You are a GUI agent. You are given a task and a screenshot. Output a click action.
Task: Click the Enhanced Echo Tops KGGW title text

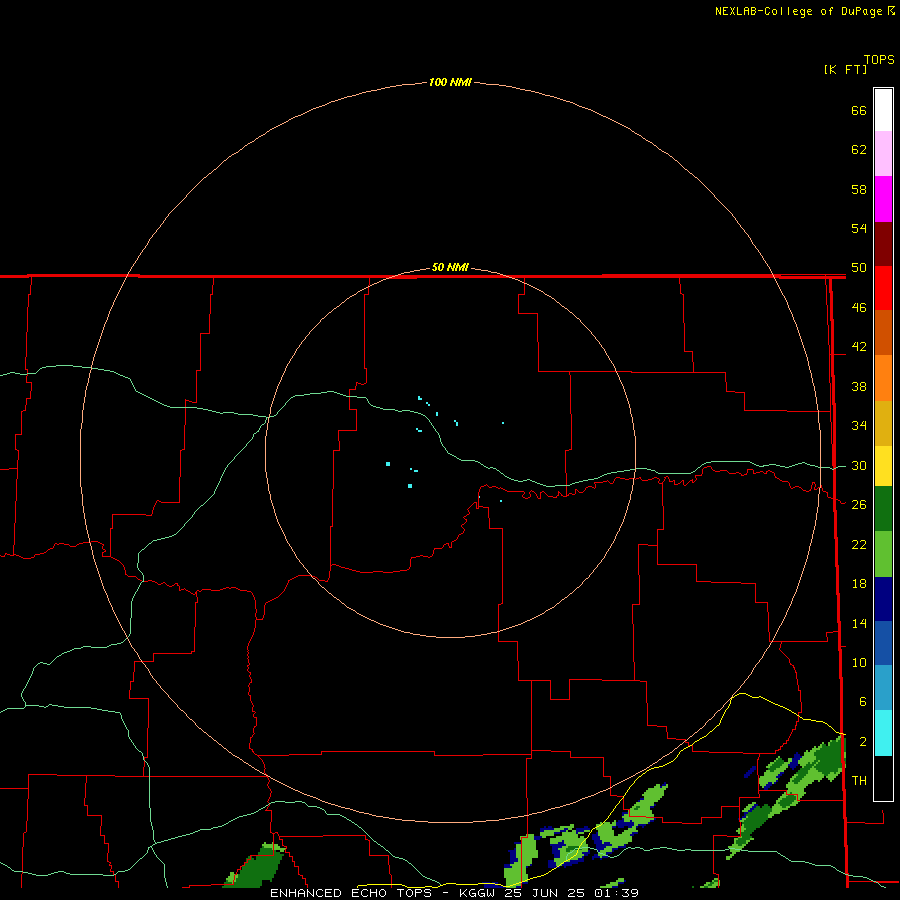click(x=454, y=893)
